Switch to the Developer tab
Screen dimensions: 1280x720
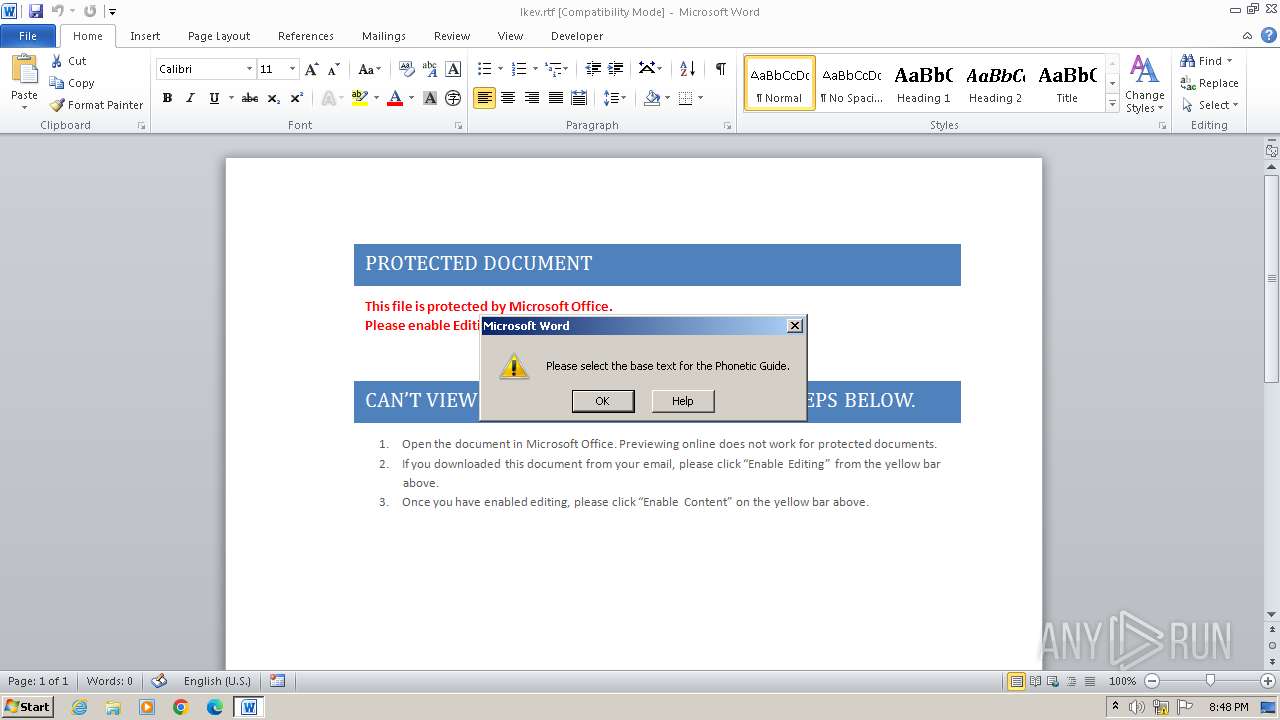[577, 36]
